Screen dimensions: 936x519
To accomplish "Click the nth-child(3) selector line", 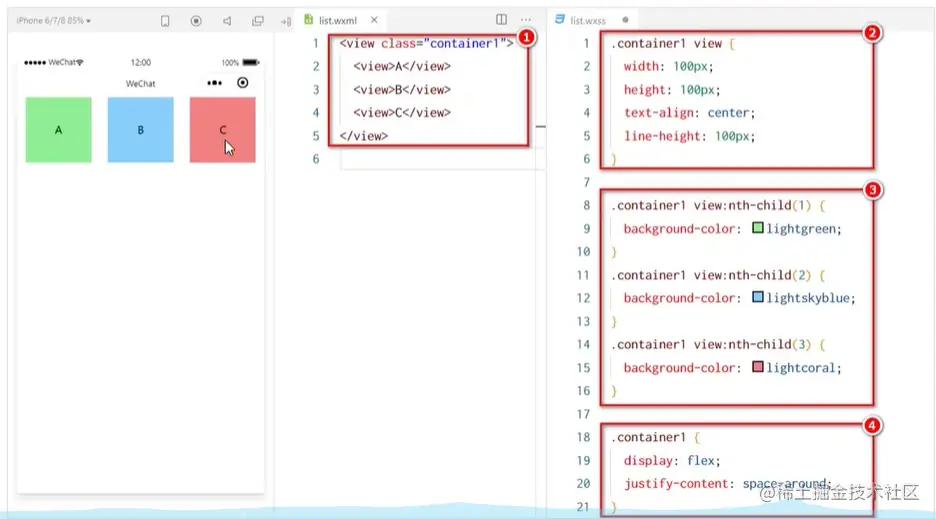I will point(718,345).
